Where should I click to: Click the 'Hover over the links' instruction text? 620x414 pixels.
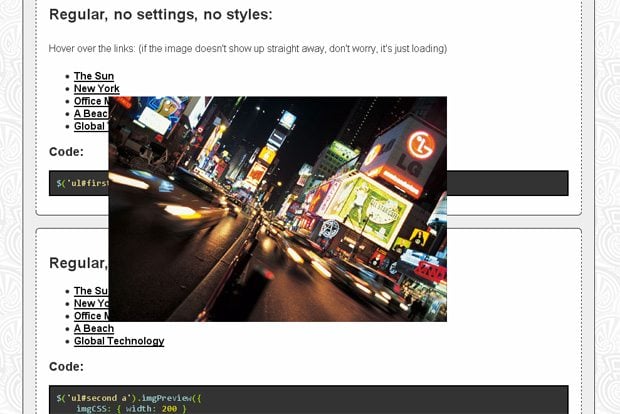(247, 48)
